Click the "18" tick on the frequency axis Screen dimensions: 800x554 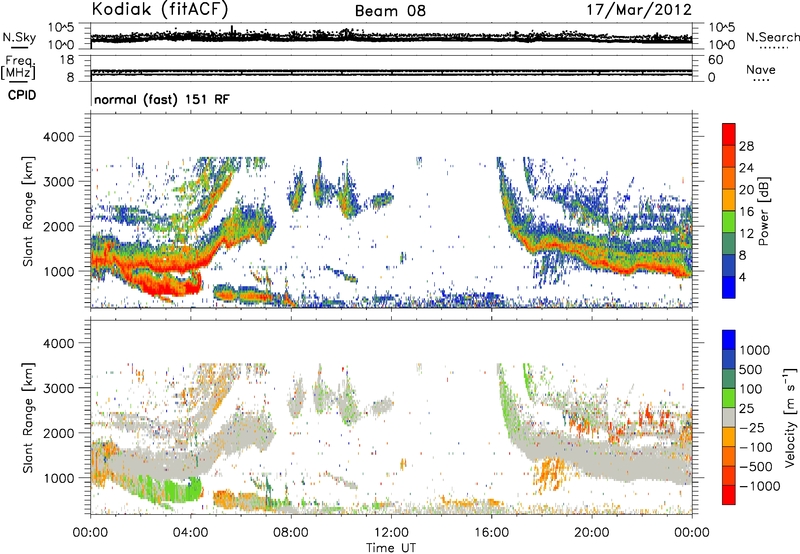[66, 60]
